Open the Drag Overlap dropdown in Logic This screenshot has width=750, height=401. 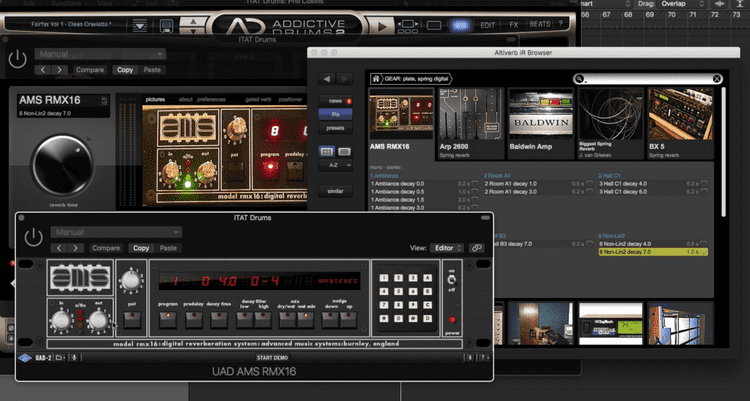point(683,4)
